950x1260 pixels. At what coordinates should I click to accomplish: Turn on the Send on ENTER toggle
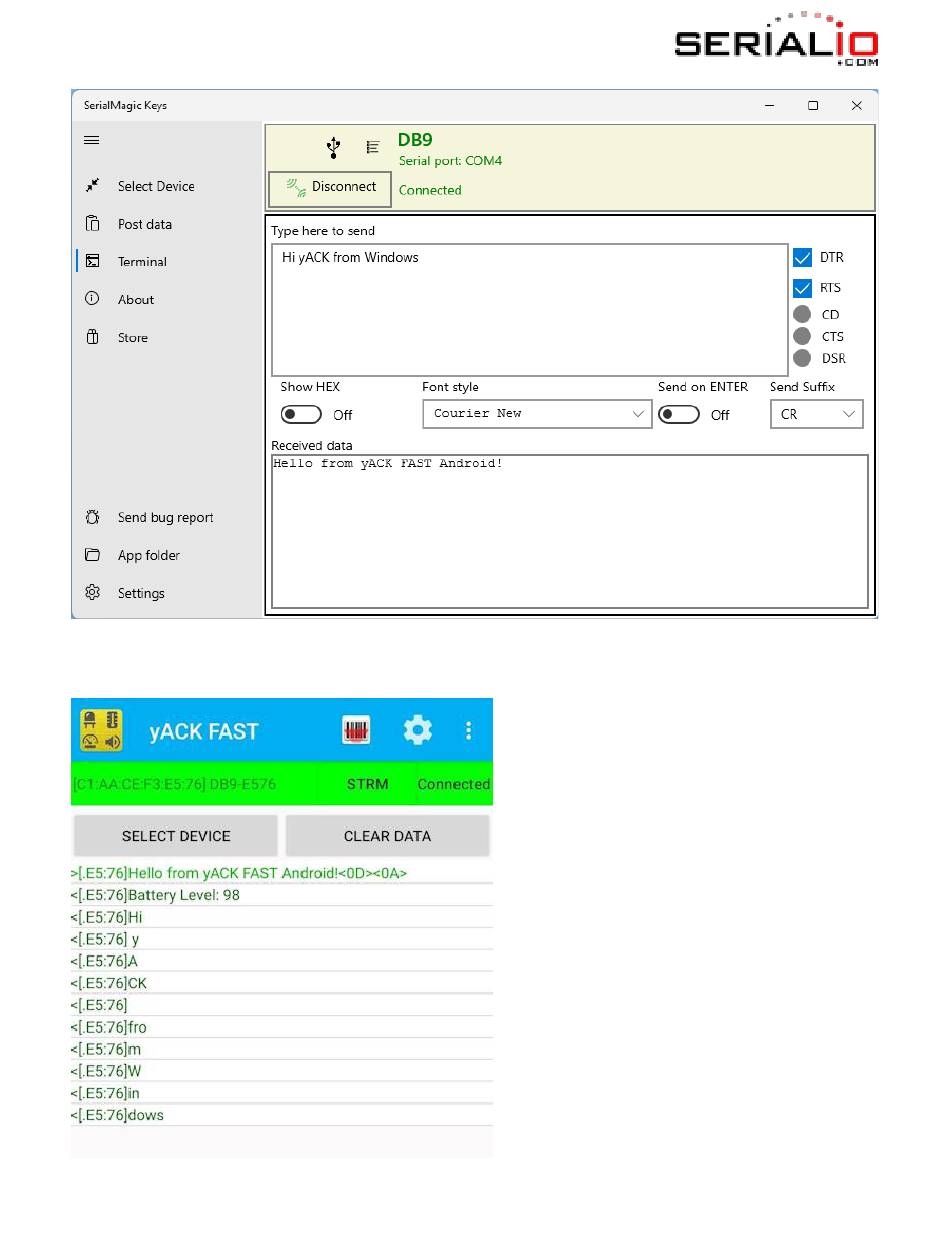click(x=679, y=414)
